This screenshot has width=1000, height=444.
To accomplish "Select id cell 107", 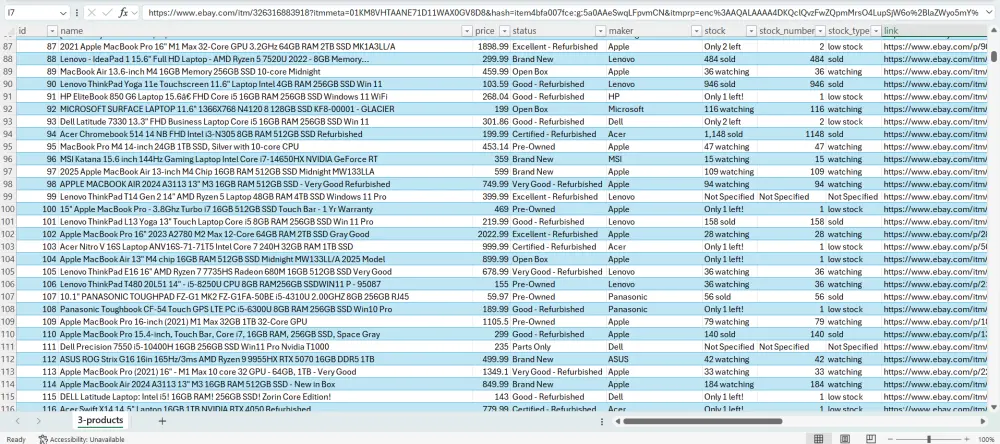I will 37,297.
